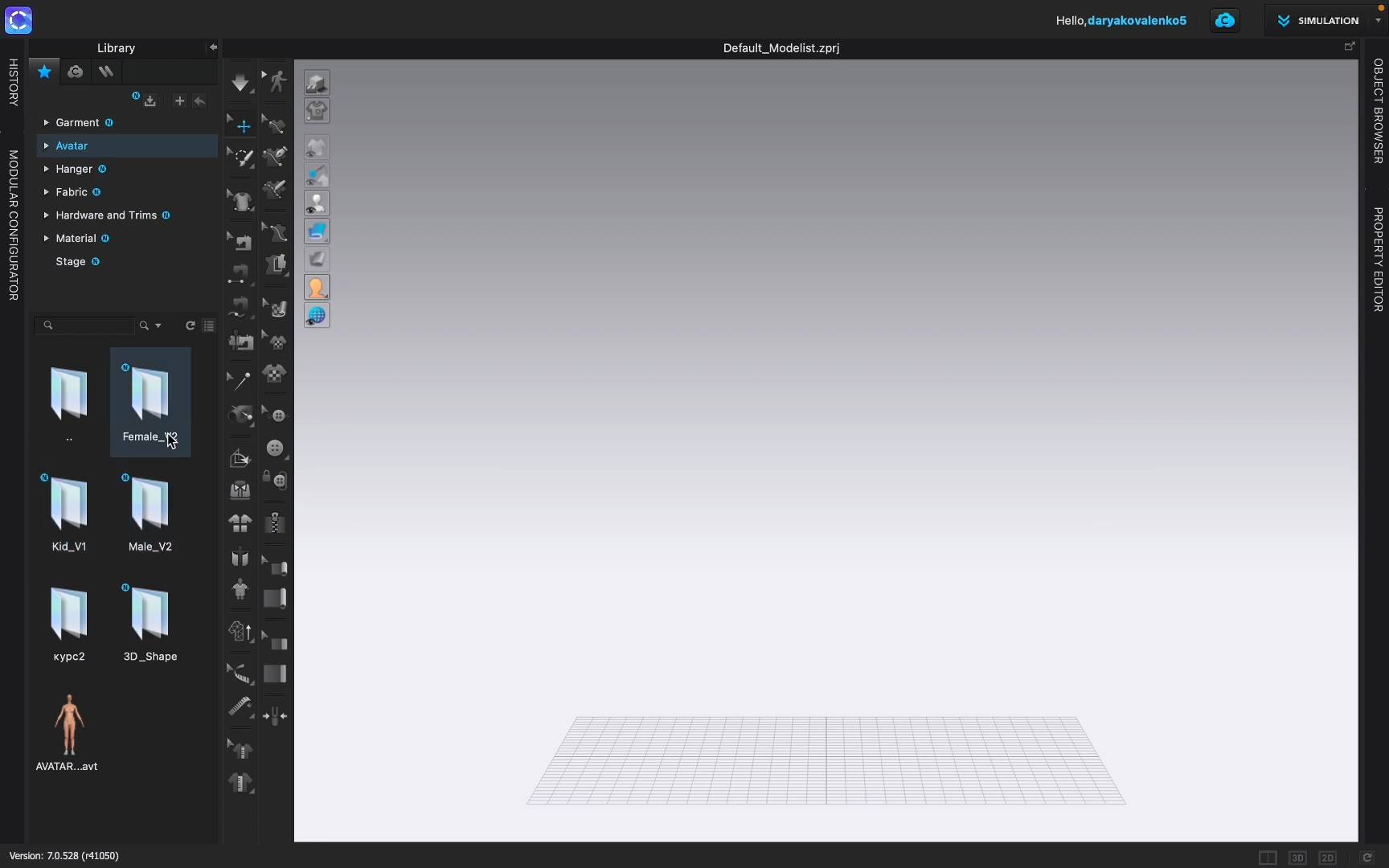Viewport: 1389px width, 868px height.
Task: Select the avatar fitting suit tool
Action: [x=240, y=590]
